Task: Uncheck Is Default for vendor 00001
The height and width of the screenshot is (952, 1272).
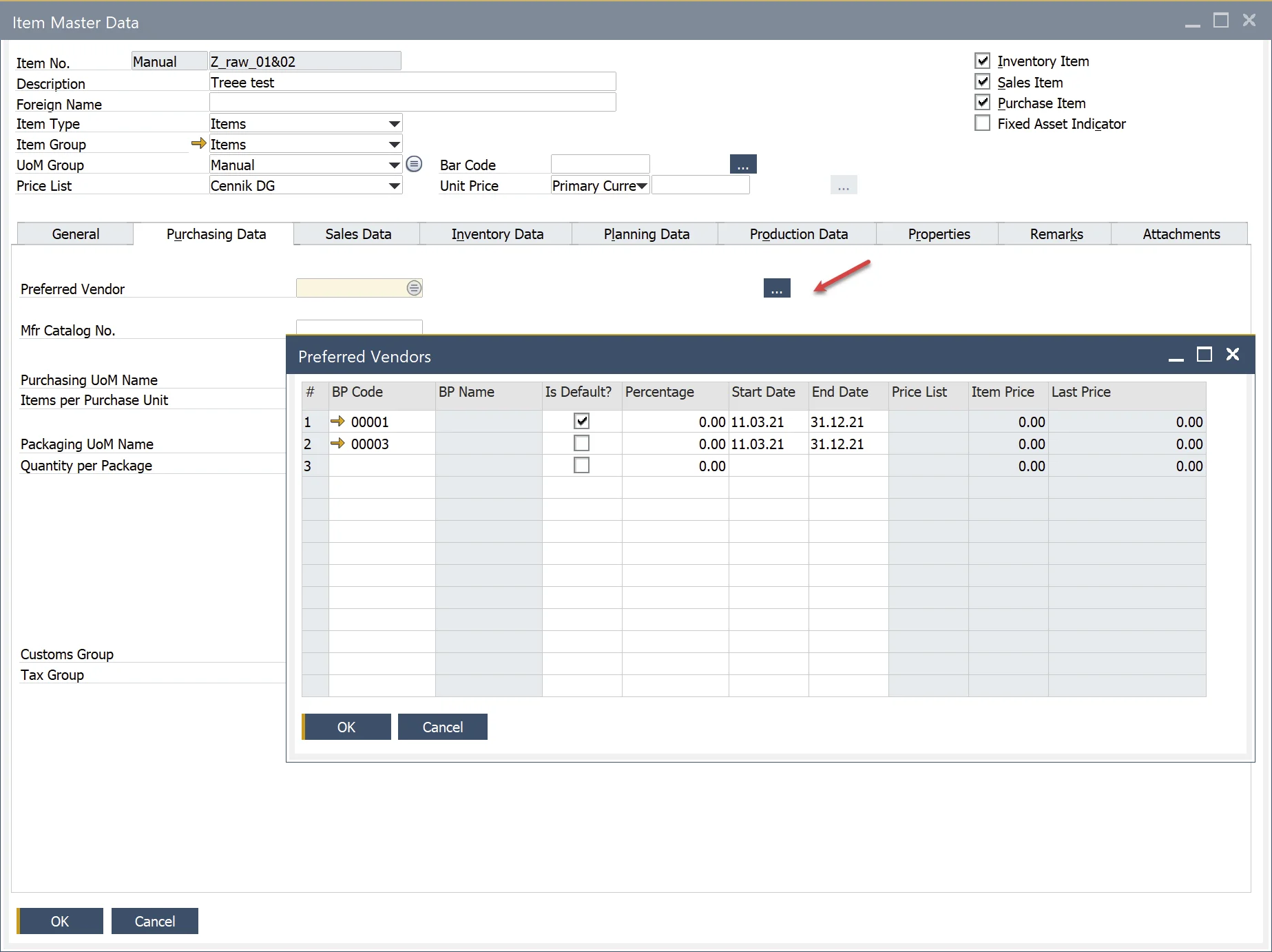Action: (x=581, y=422)
